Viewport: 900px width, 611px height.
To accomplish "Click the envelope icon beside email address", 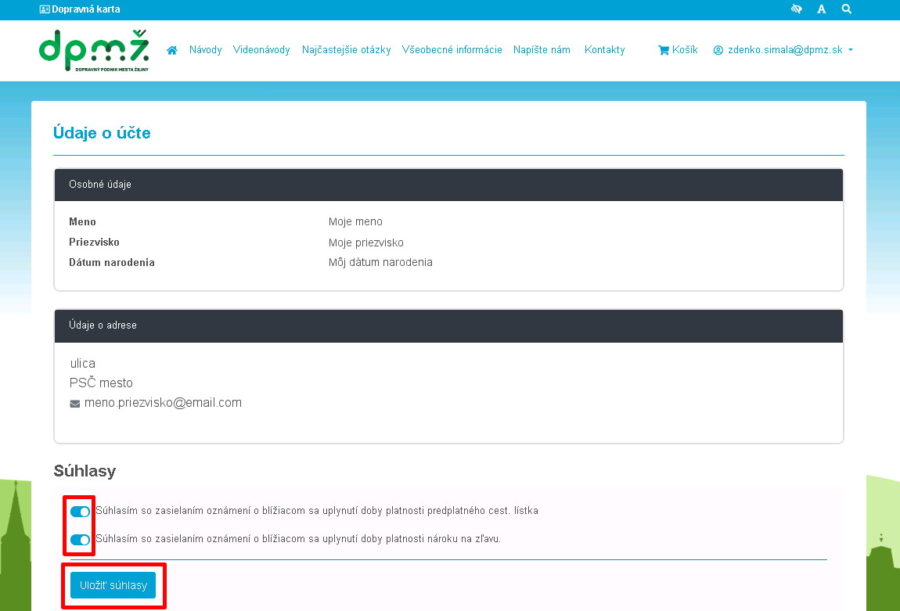I will pos(74,404).
